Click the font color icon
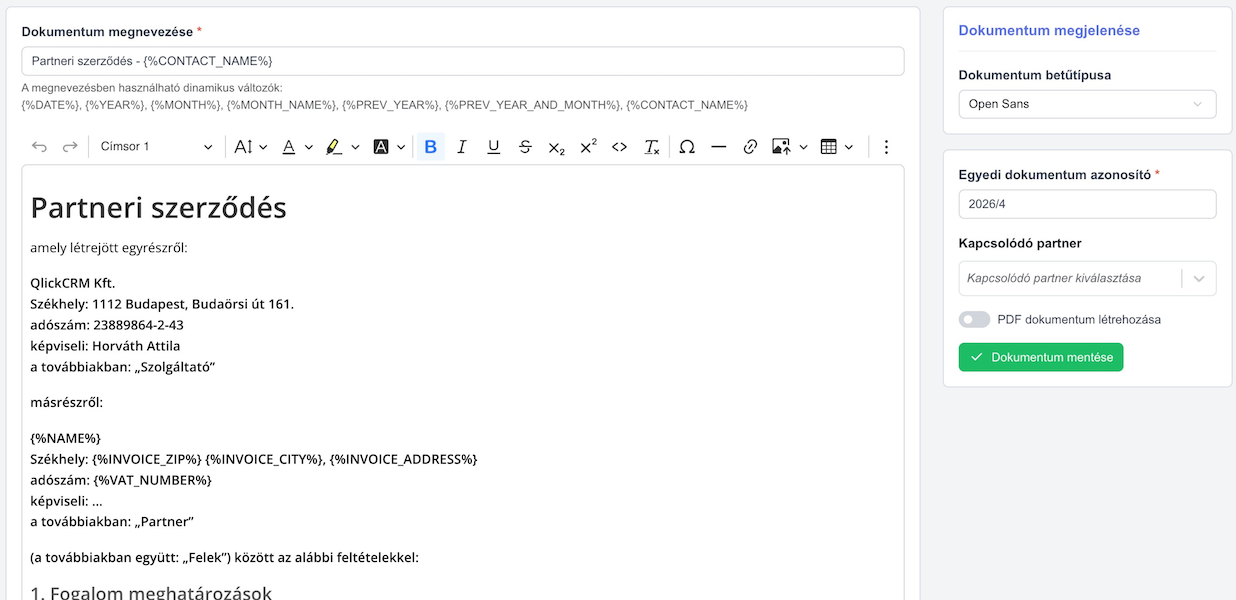This screenshot has height=600, width=1236. coord(288,147)
